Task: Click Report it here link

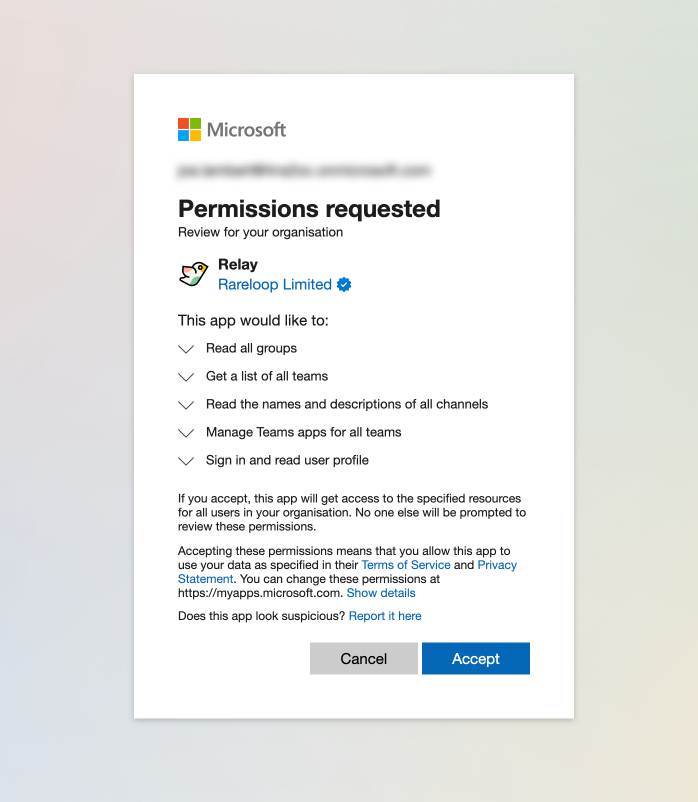Action: click(x=385, y=616)
